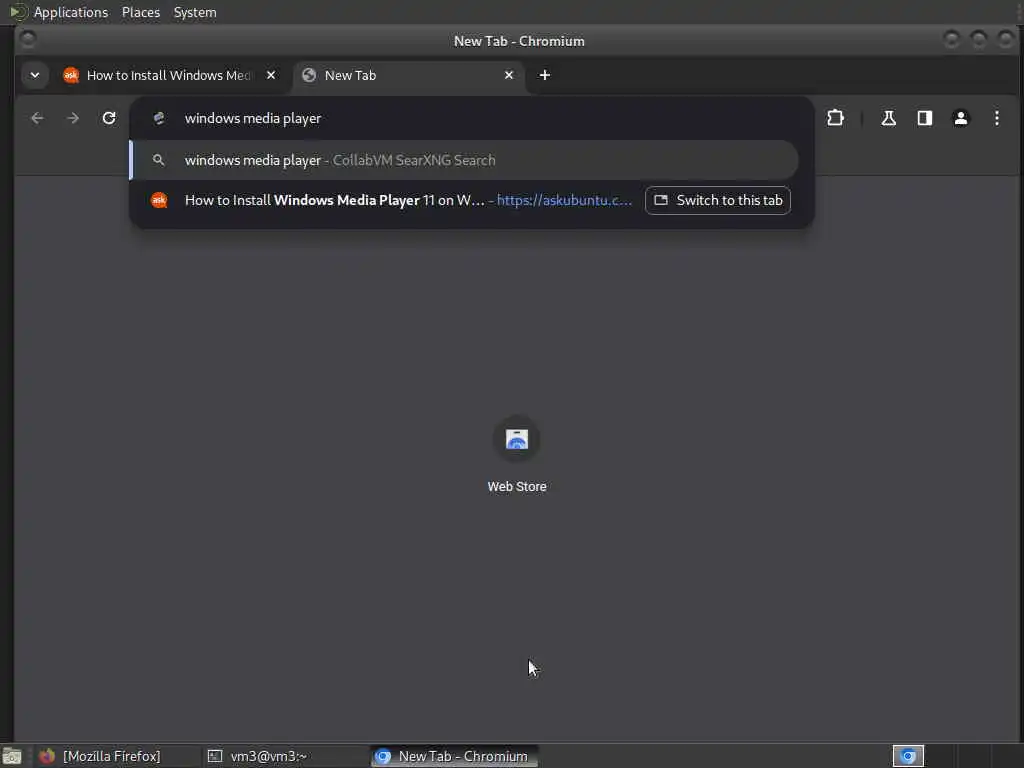Reload the current page

coord(109,118)
